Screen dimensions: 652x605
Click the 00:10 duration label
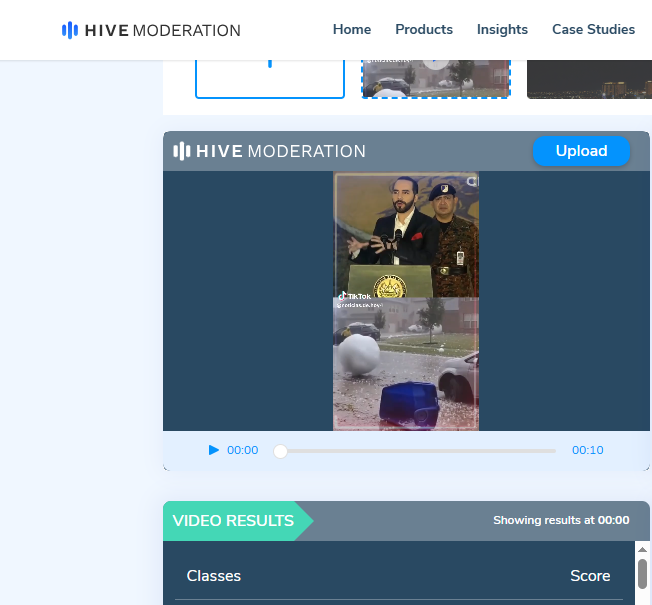point(588,451)
